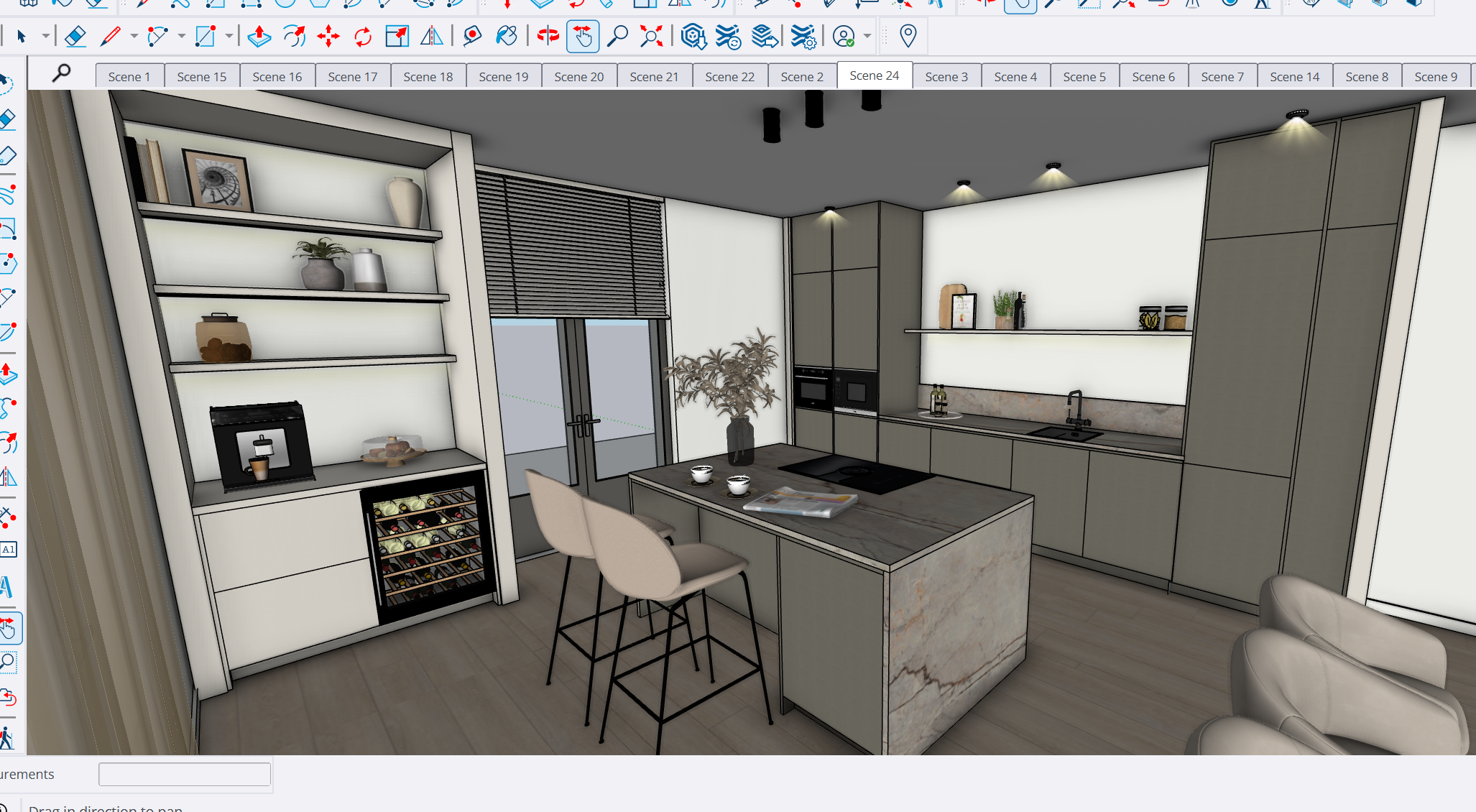
Task: Toggle the Pan tool in top toolbar
Action: point(582,36)
